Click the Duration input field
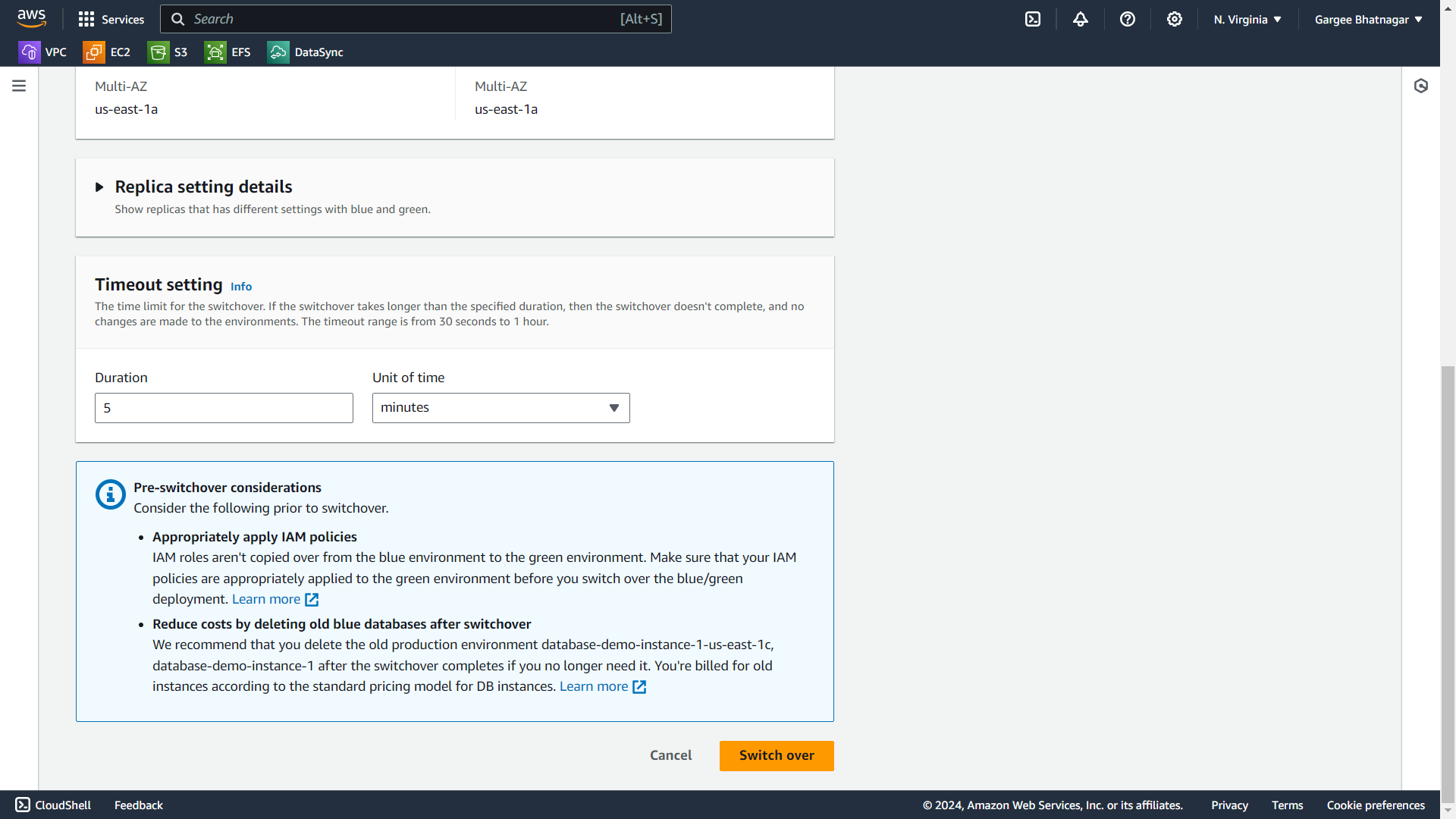Screen dimensions: 1456x819 click(224, 408)
